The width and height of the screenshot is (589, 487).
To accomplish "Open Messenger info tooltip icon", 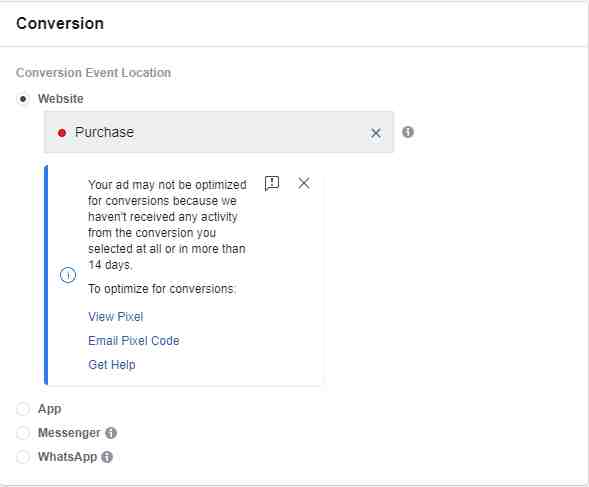I will point(111,433).
